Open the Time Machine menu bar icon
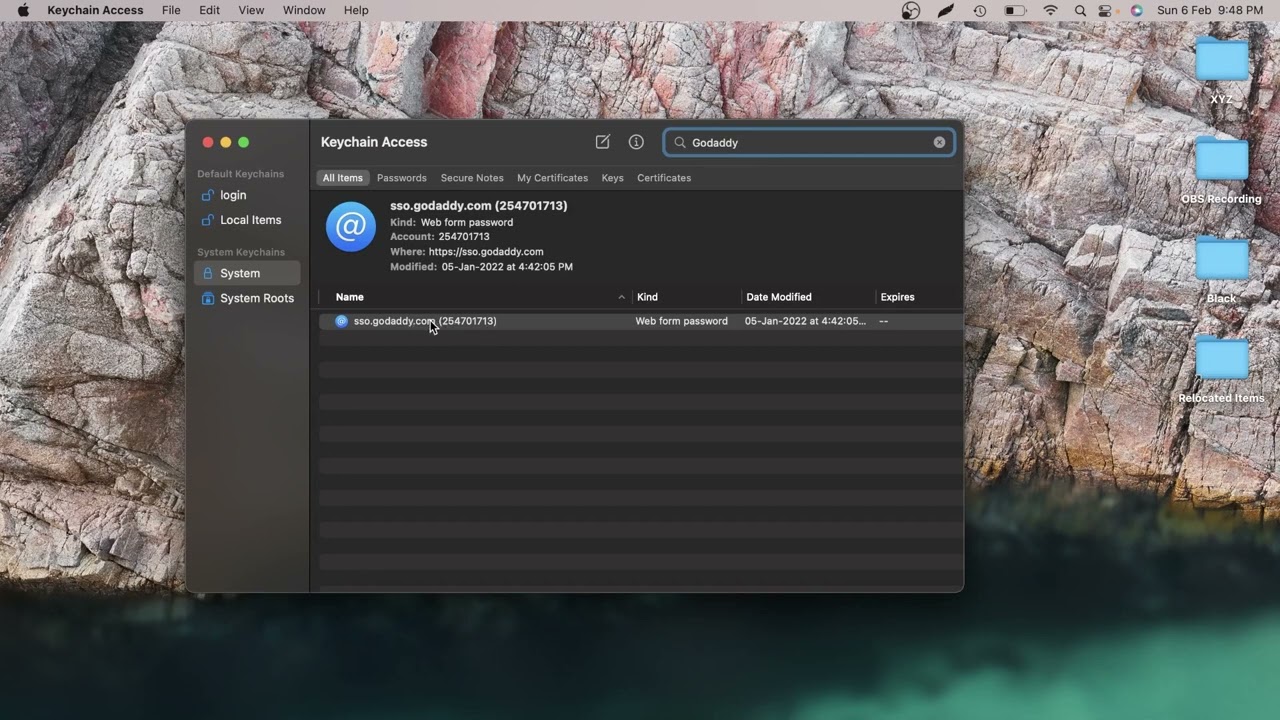Screen dimensions: 1280x720 coord(980,10)
